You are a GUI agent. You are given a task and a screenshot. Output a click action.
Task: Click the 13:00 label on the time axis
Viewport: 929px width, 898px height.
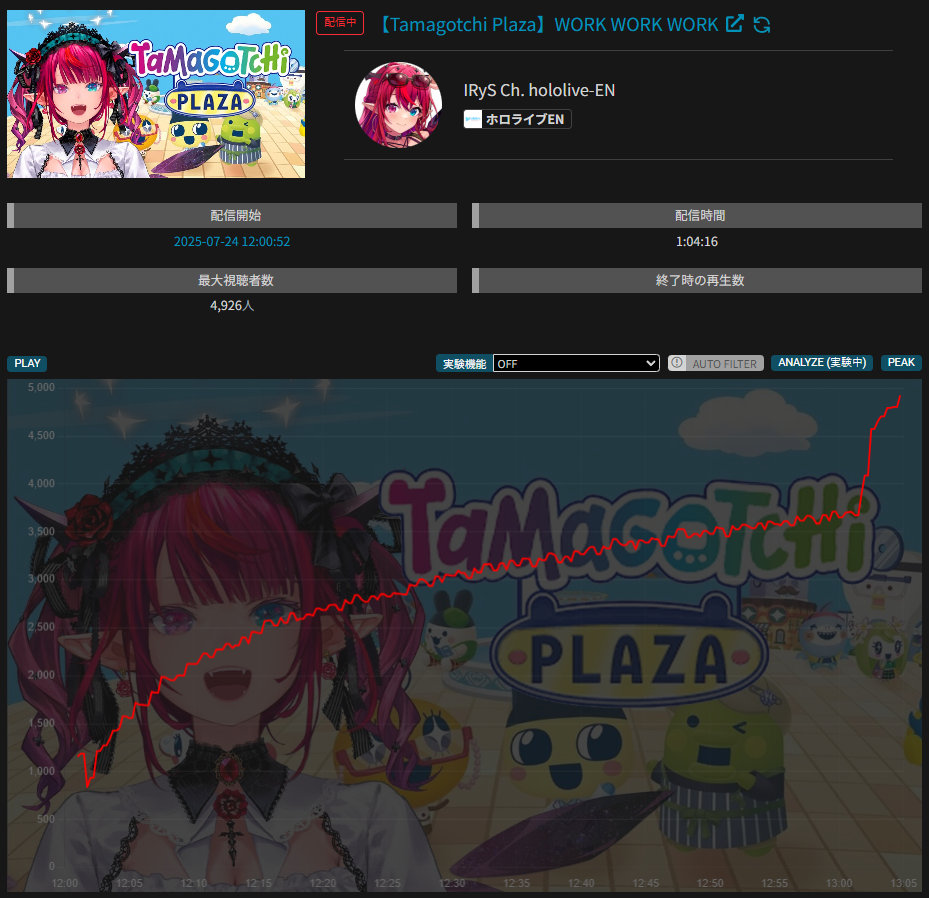pyautogui.click(x=839, y=883)
